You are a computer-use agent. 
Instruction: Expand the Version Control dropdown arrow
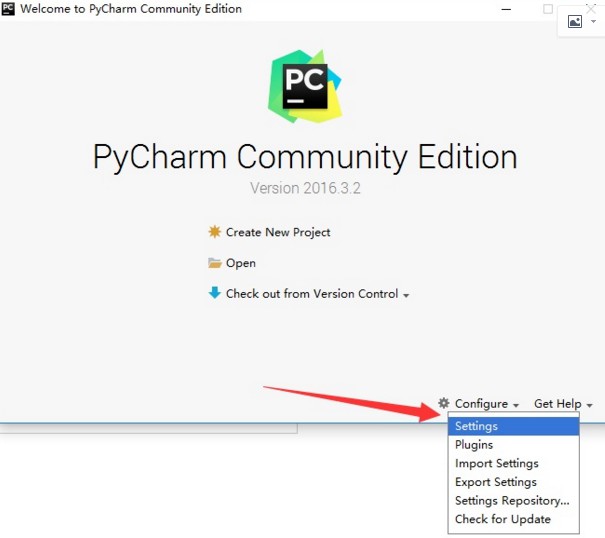tap(406, 296)
